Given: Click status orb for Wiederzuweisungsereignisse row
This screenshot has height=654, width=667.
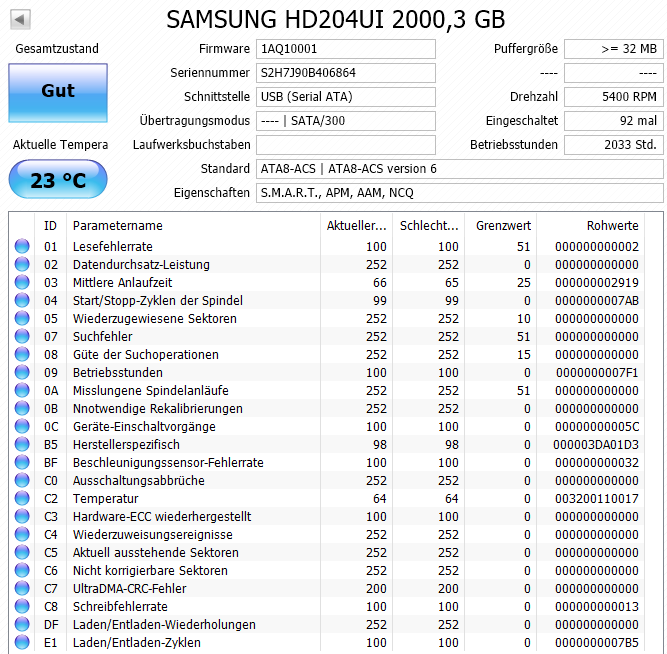Looking at the screenshot, I should (22, 534).
